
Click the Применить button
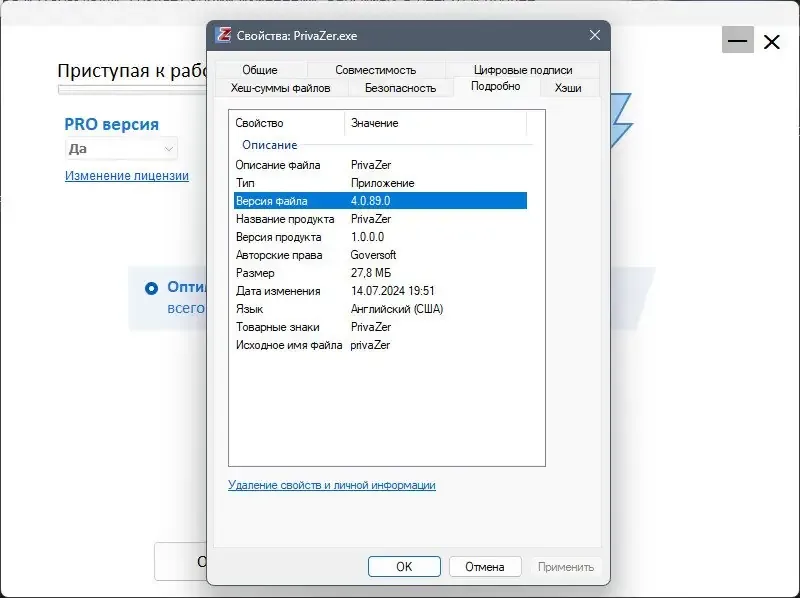point(565,565)
